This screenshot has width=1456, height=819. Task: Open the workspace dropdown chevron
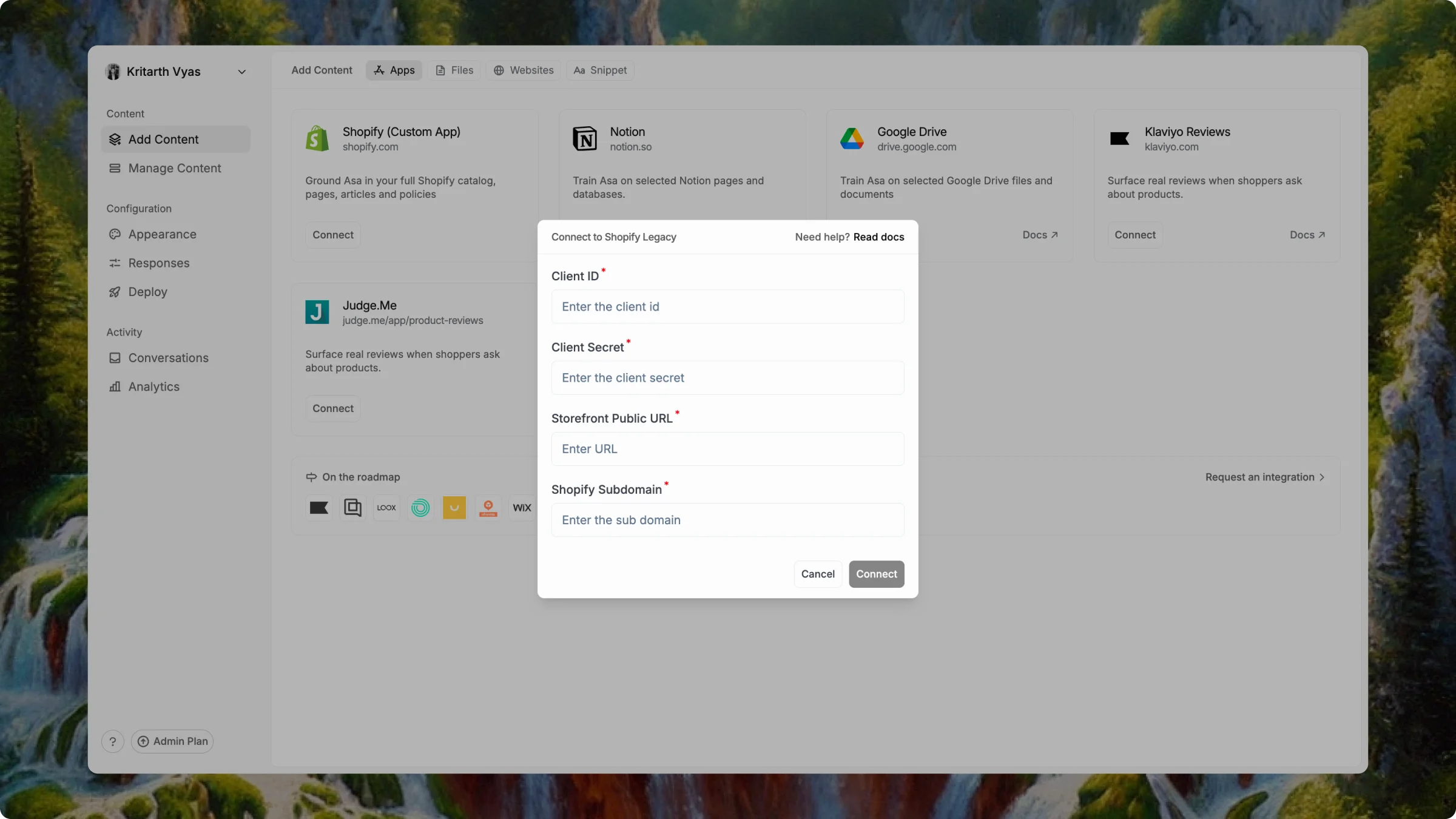[242, 72]
